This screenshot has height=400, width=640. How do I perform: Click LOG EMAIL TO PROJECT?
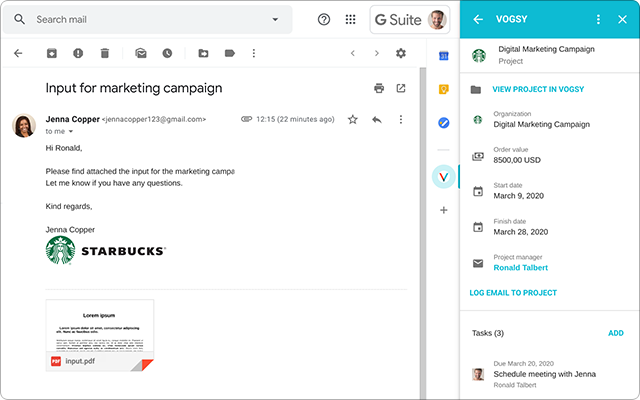[513, 293]
